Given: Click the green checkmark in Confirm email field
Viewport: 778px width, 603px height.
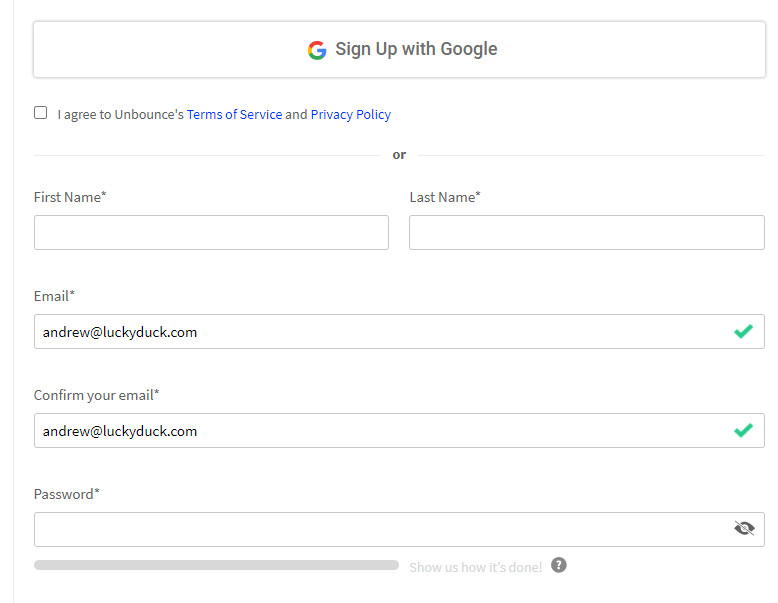Looking at the screenshot, I should tap(743, 430).
